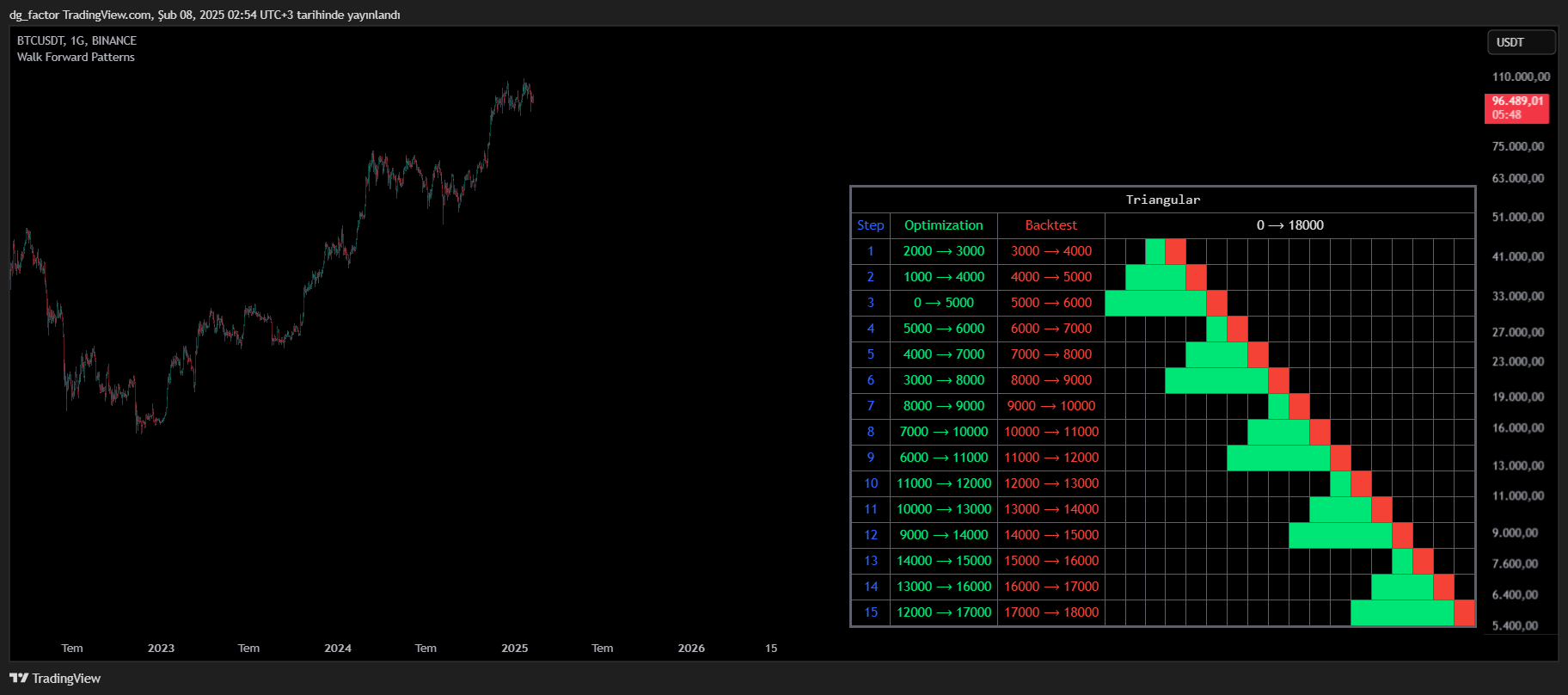Click optimization cell 9000 ⟶ 14000
Screen dimensions: 1568x695
click(x=944, y=535)
